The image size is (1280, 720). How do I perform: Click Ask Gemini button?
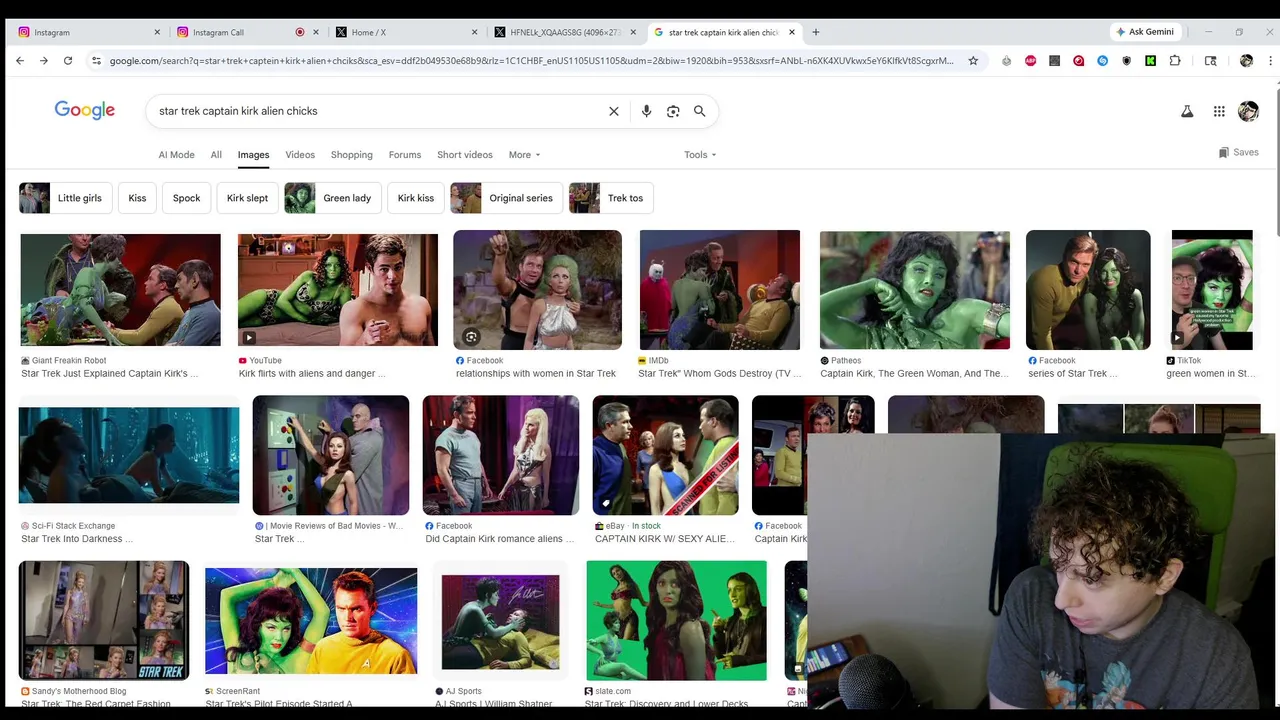click(1146, 32)
